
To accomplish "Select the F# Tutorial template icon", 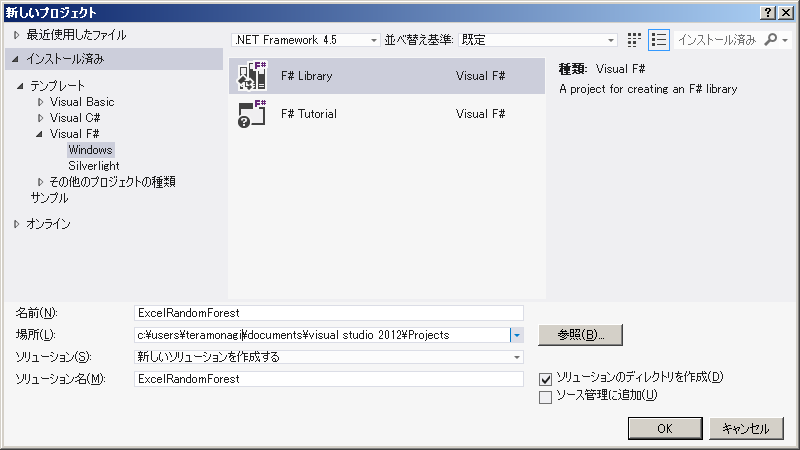I will point(252,114).
